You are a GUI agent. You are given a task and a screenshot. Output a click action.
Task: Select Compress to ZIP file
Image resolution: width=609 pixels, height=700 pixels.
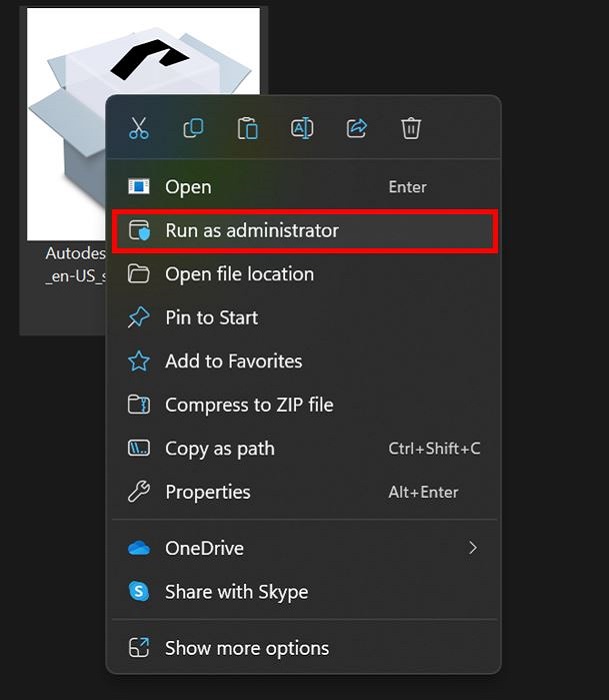pyautogui.click(x=304, y=405)
